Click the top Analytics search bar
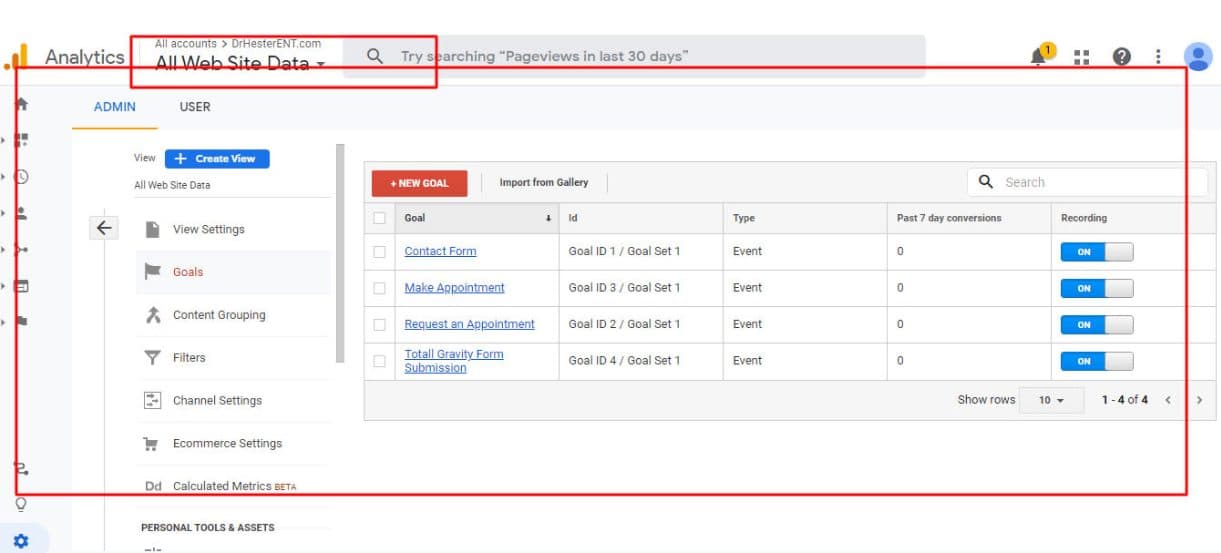The height and width of the screenshot is (553, 1221). tap(634, 56)
